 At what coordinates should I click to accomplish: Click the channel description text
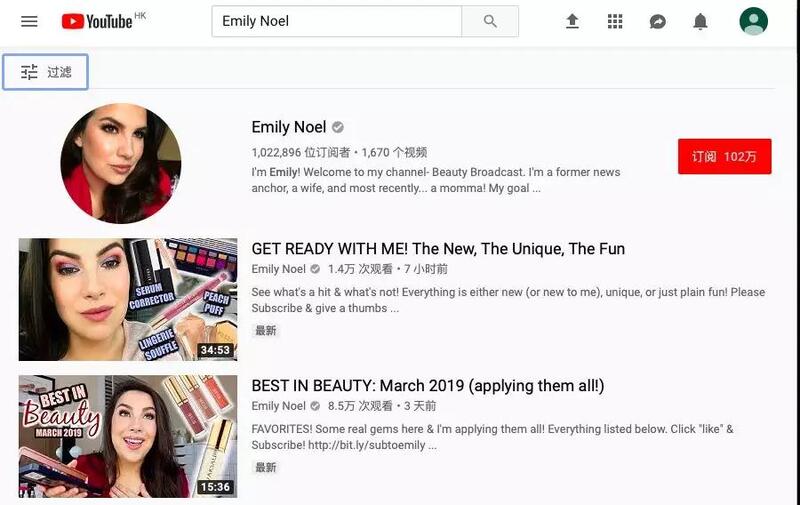tap(436, 180)
